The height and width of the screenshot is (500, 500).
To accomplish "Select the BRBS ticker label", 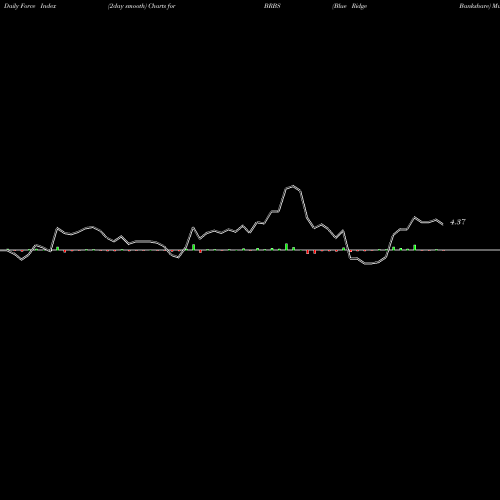I will pyautogui.click(x=272, y=6).
